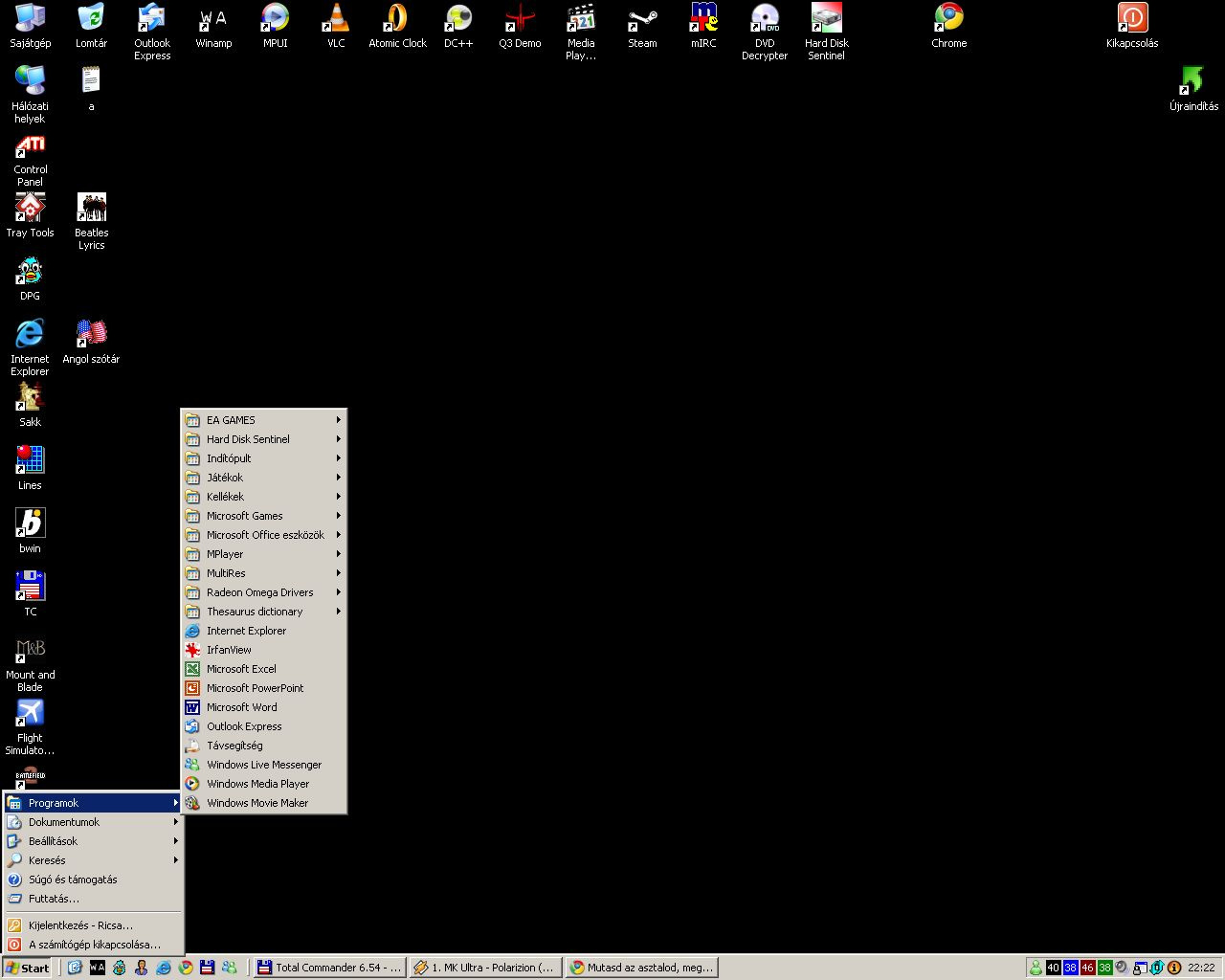The height and width of the screenshot is (980, 1225).
Task: Open the MPlayer program folder
Action: [x=263, y=554]
